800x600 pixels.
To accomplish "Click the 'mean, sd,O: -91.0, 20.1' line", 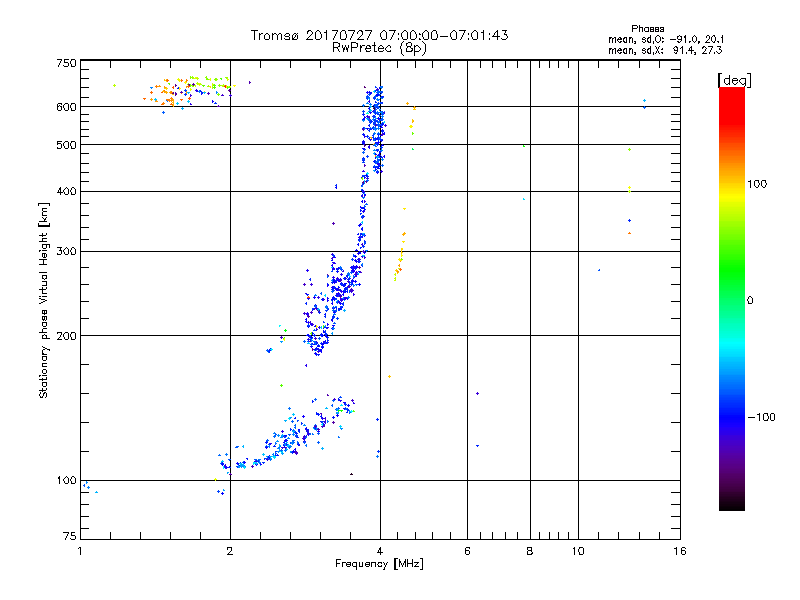I will tap(666, 39).
